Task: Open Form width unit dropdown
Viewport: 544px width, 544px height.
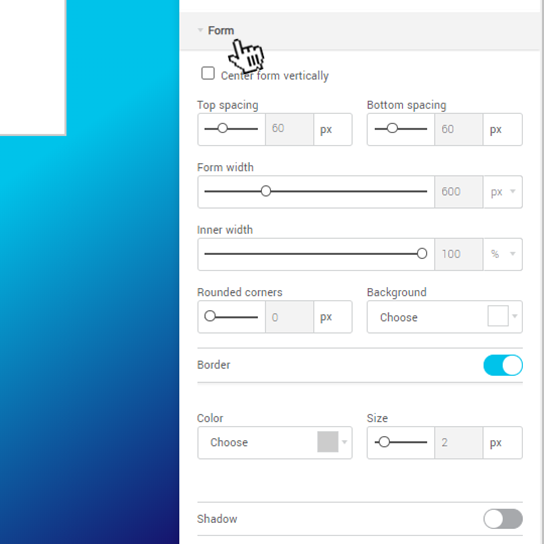Action: 503,192
